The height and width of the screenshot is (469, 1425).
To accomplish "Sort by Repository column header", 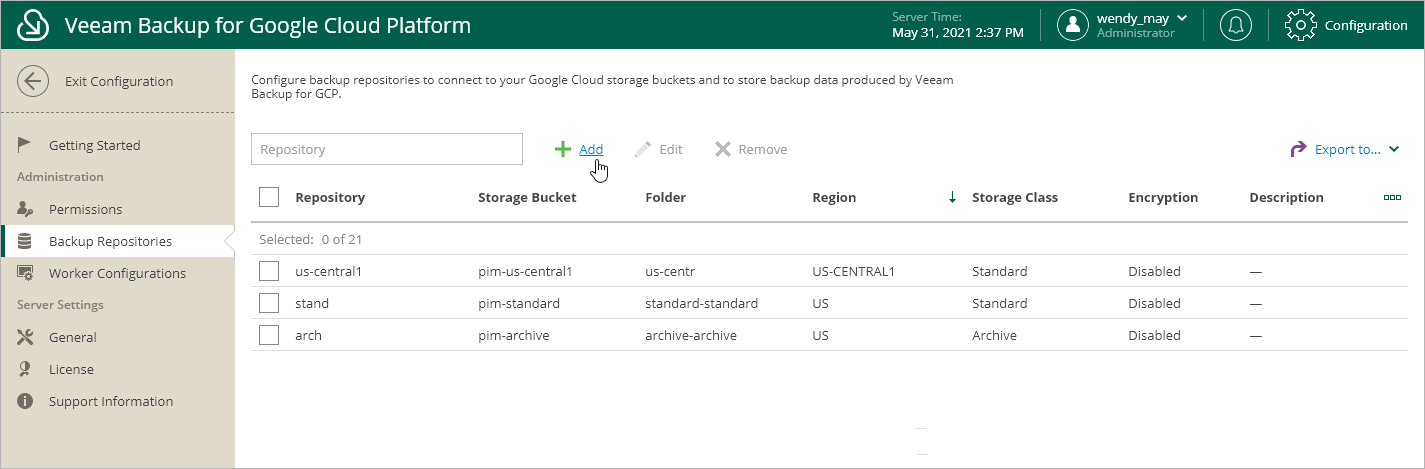I will [x=330, y=197].
